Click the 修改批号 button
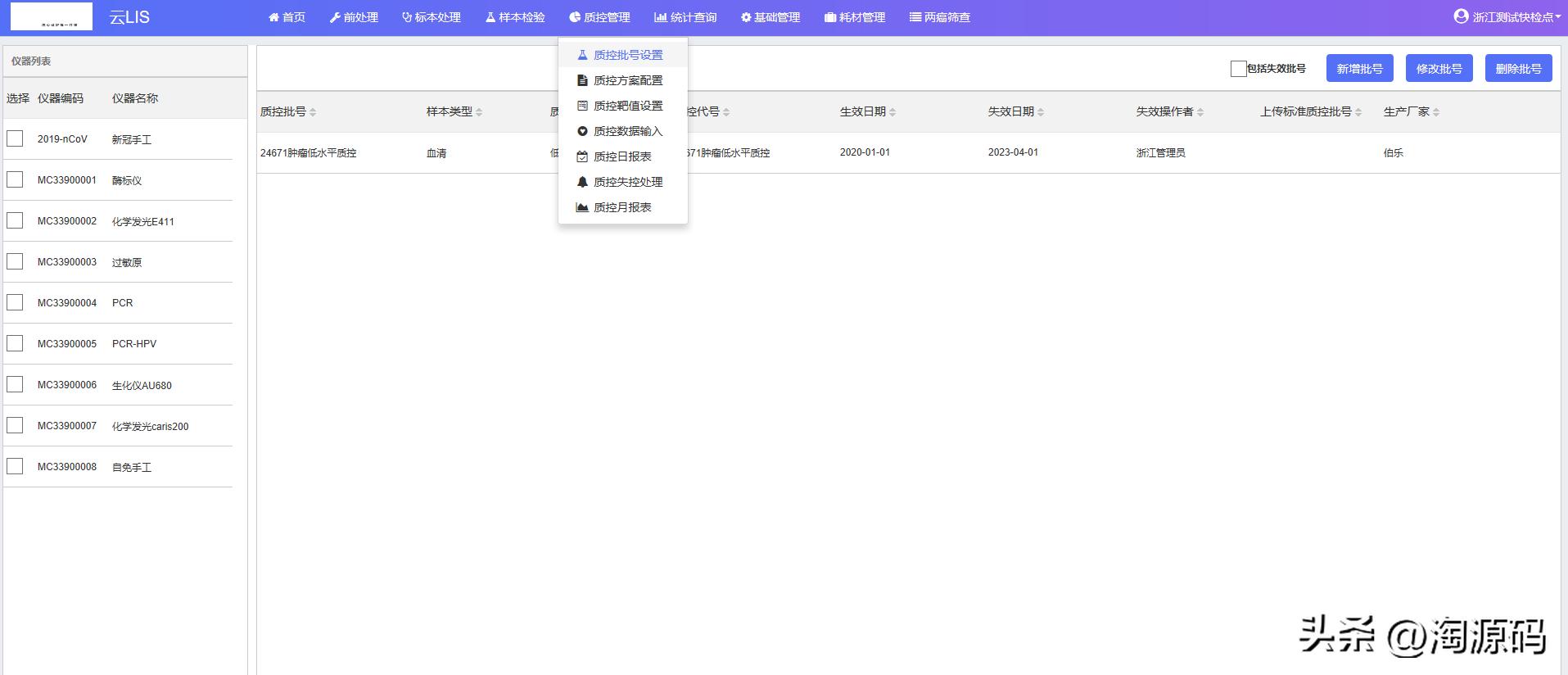Screen dimensions: 1568x675 (x=1439, y=69)
